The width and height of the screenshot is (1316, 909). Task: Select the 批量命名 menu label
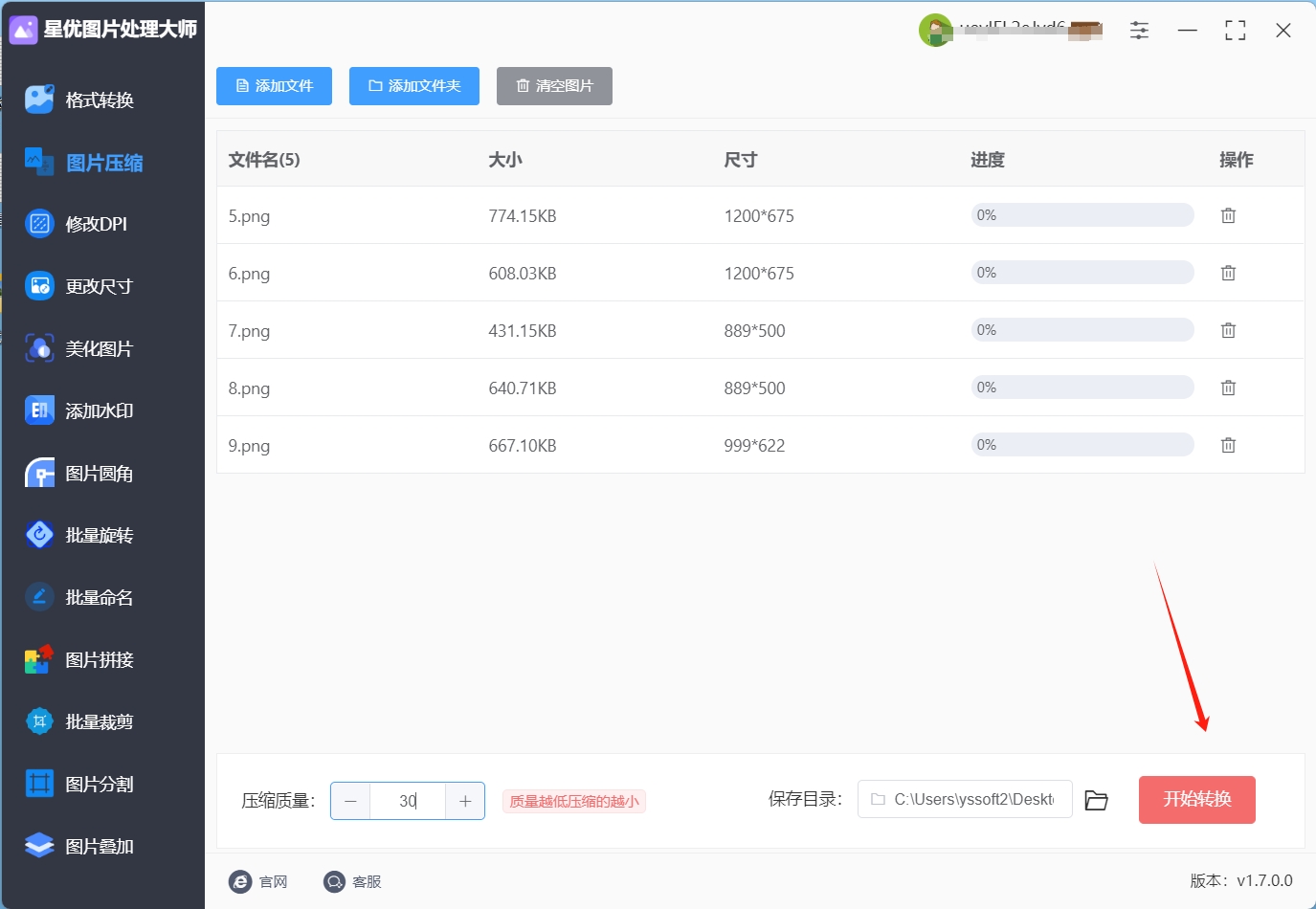100,598
